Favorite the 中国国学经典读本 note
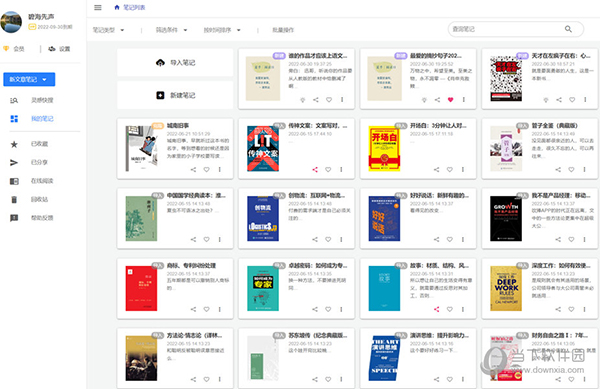 click(x=207, y=239)
